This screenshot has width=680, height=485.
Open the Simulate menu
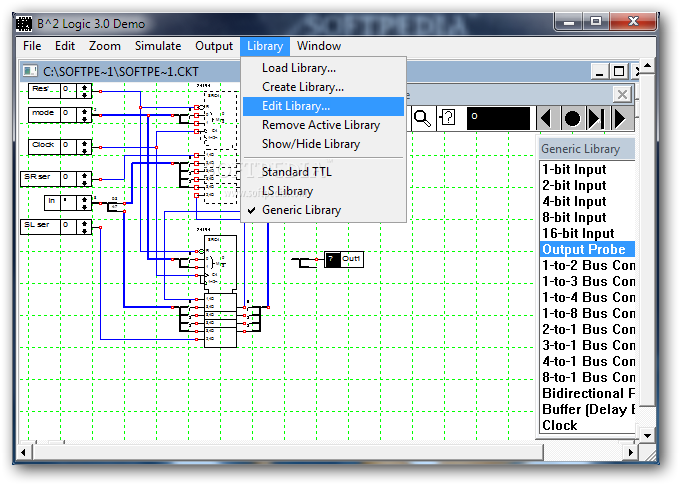pyautogui.click(x=158, y=46)
